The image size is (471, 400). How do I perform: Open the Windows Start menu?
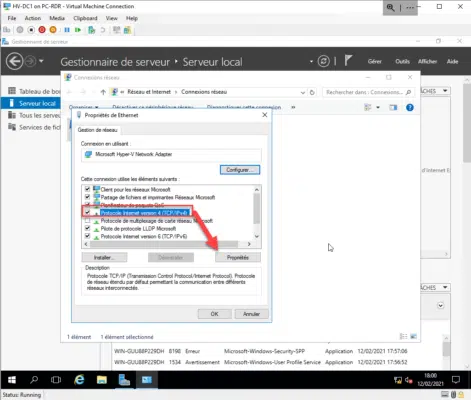[x=12, y=380]
